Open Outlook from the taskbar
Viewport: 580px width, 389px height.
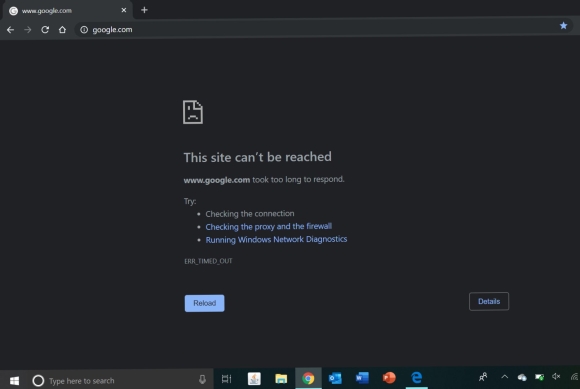coord(335,378)
